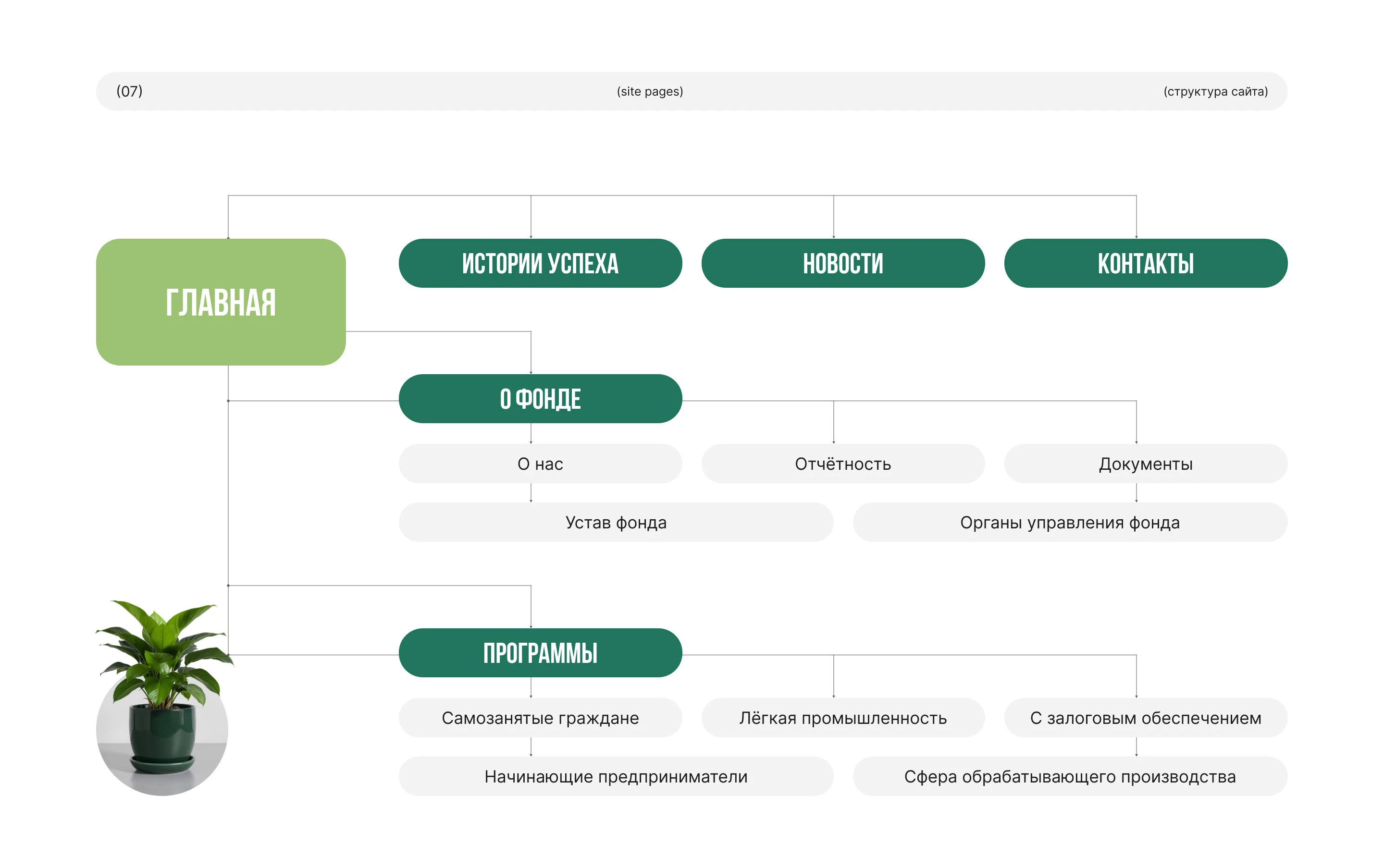Select Самозанятые граждане program pill
This screenshot has height=868, width=1384.
coord(540,718)
